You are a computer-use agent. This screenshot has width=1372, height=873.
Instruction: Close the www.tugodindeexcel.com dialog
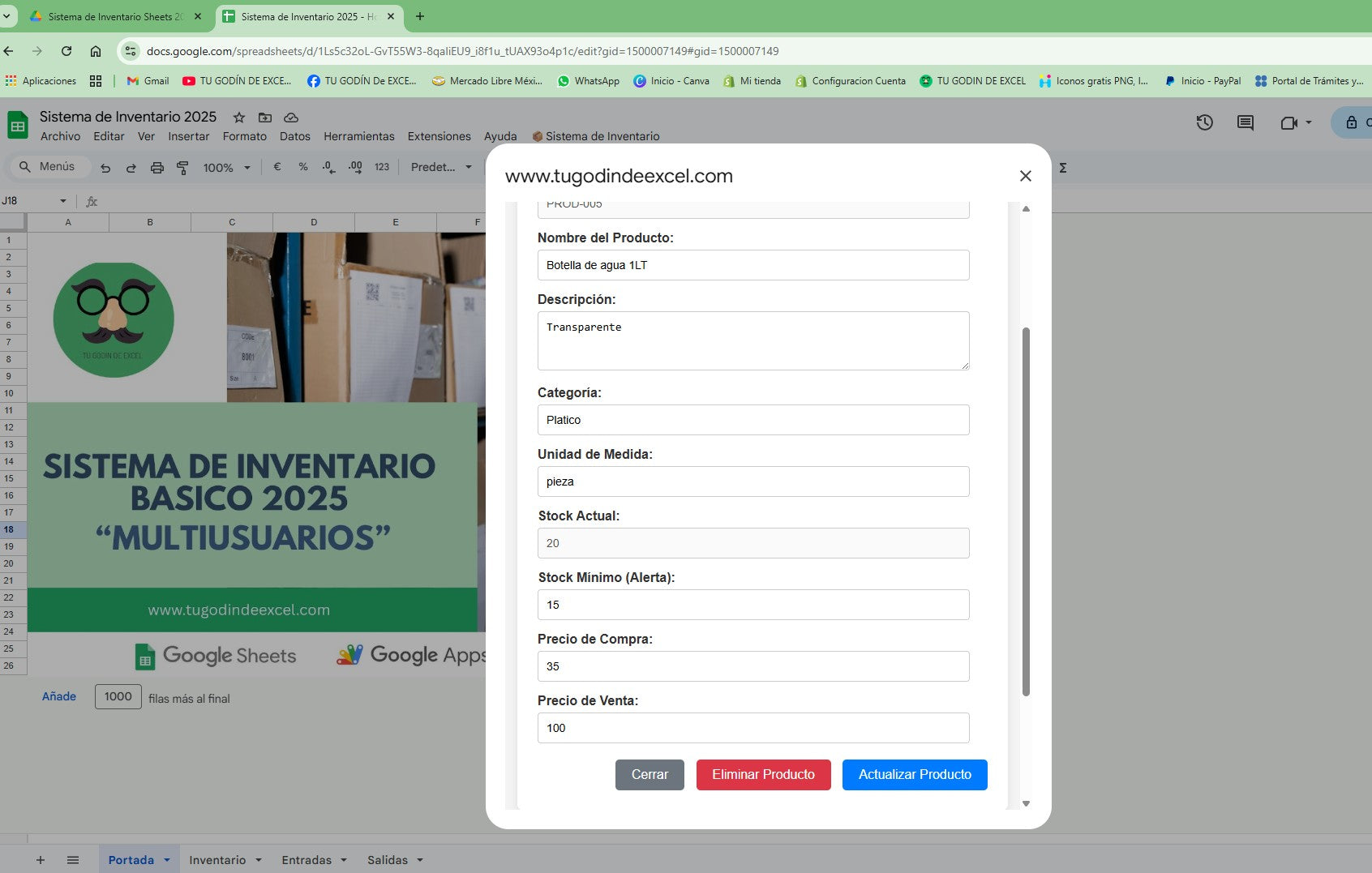click(1025, 176)
